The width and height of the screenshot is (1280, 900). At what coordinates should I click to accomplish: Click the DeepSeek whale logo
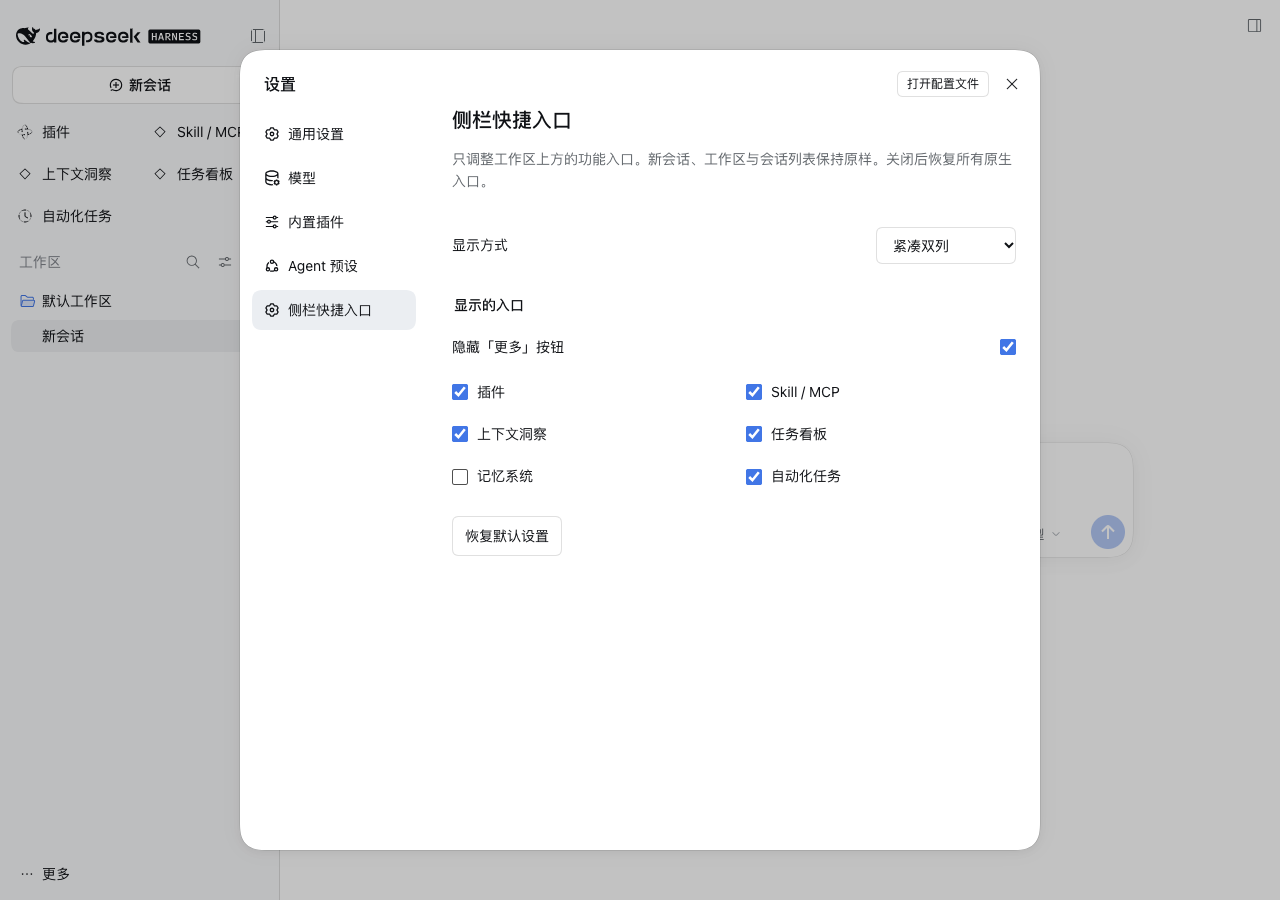28,36
